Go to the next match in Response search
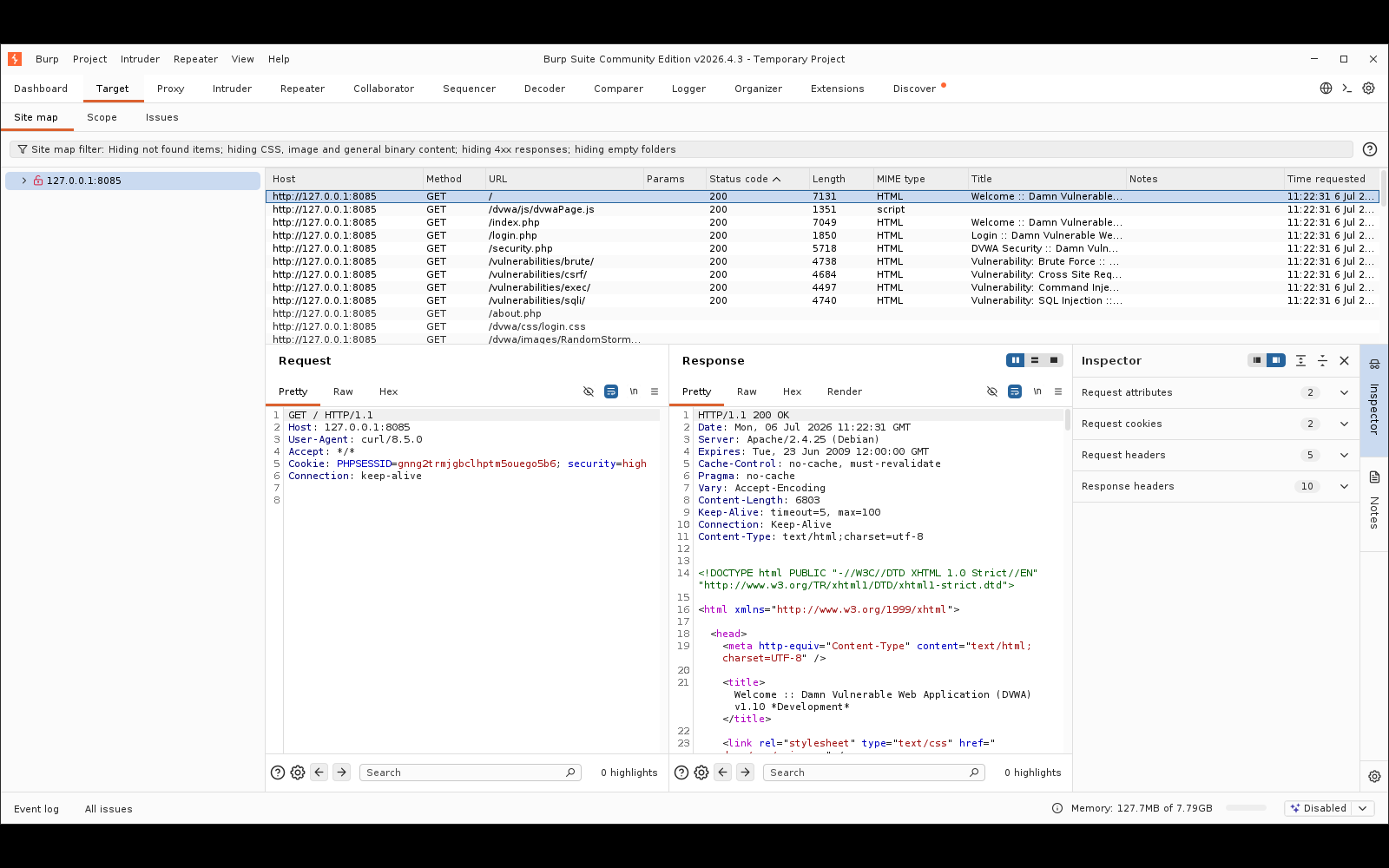 (x=746, y=773)
